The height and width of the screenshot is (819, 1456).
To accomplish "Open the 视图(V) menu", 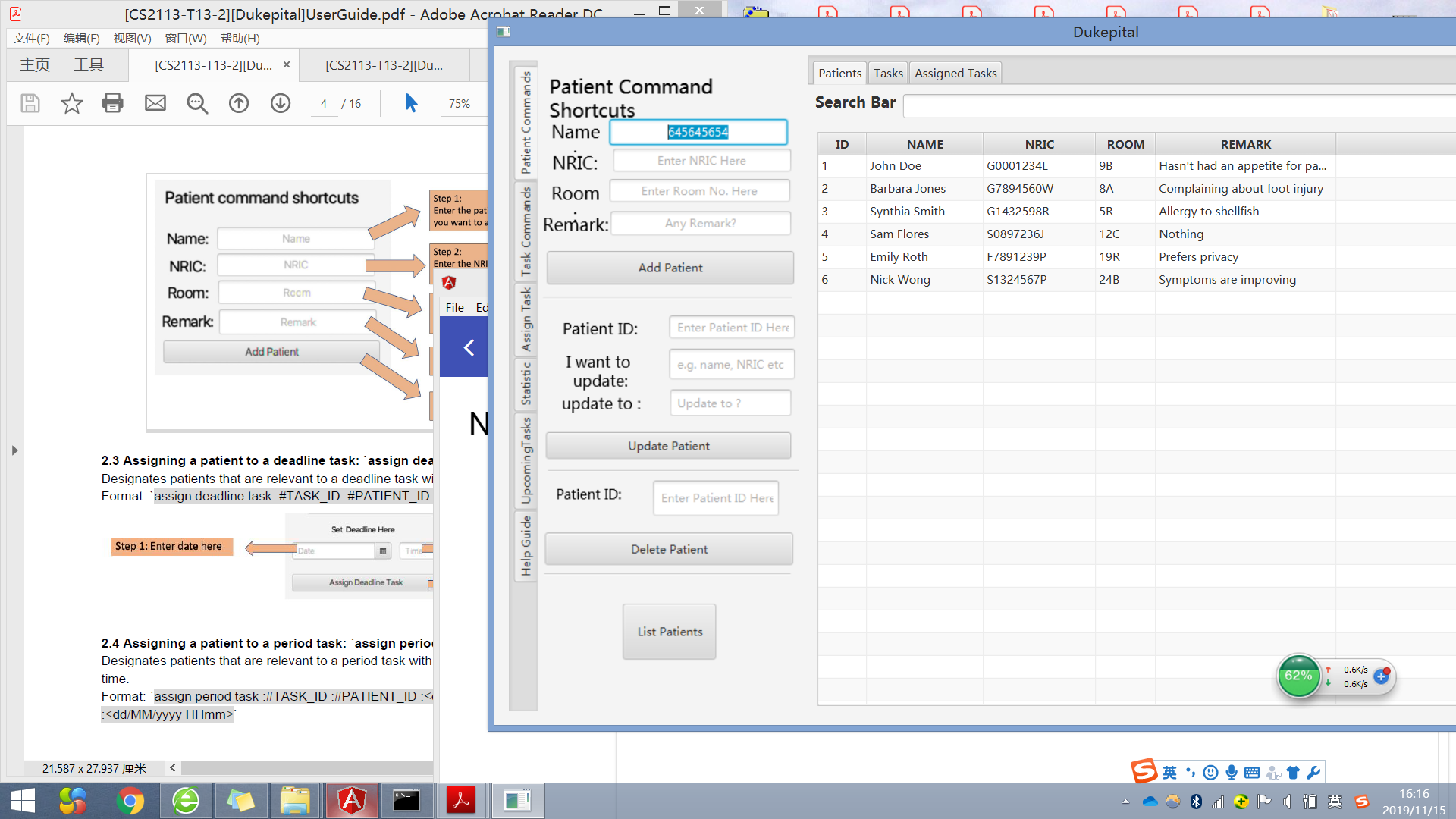I will 132,38.
